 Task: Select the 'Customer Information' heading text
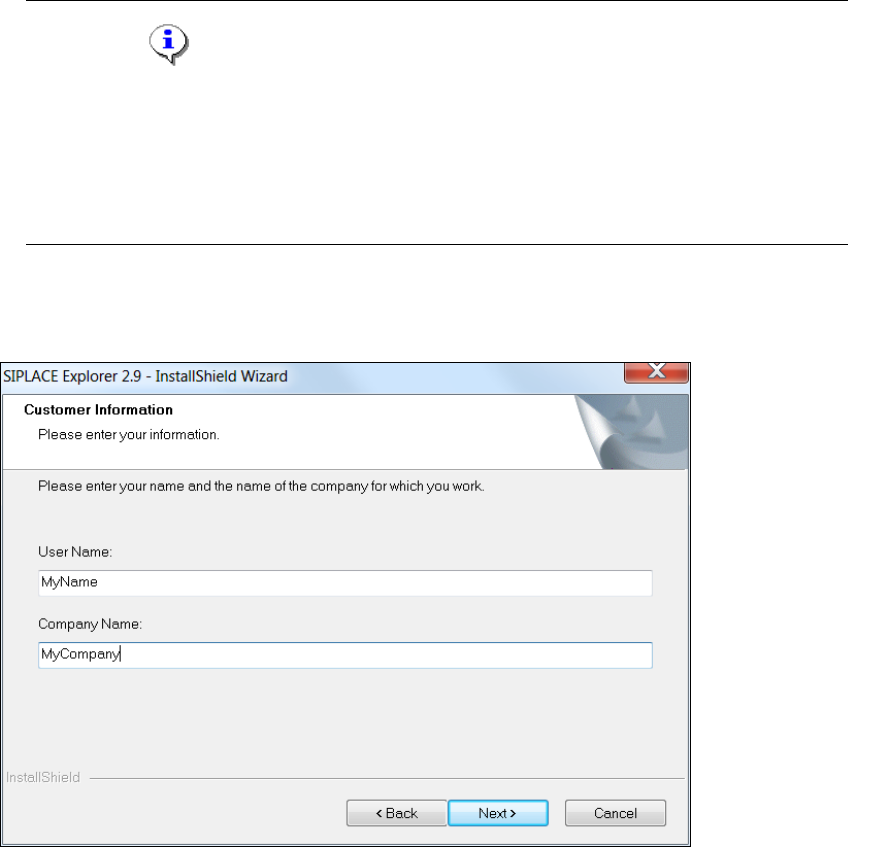98,410
